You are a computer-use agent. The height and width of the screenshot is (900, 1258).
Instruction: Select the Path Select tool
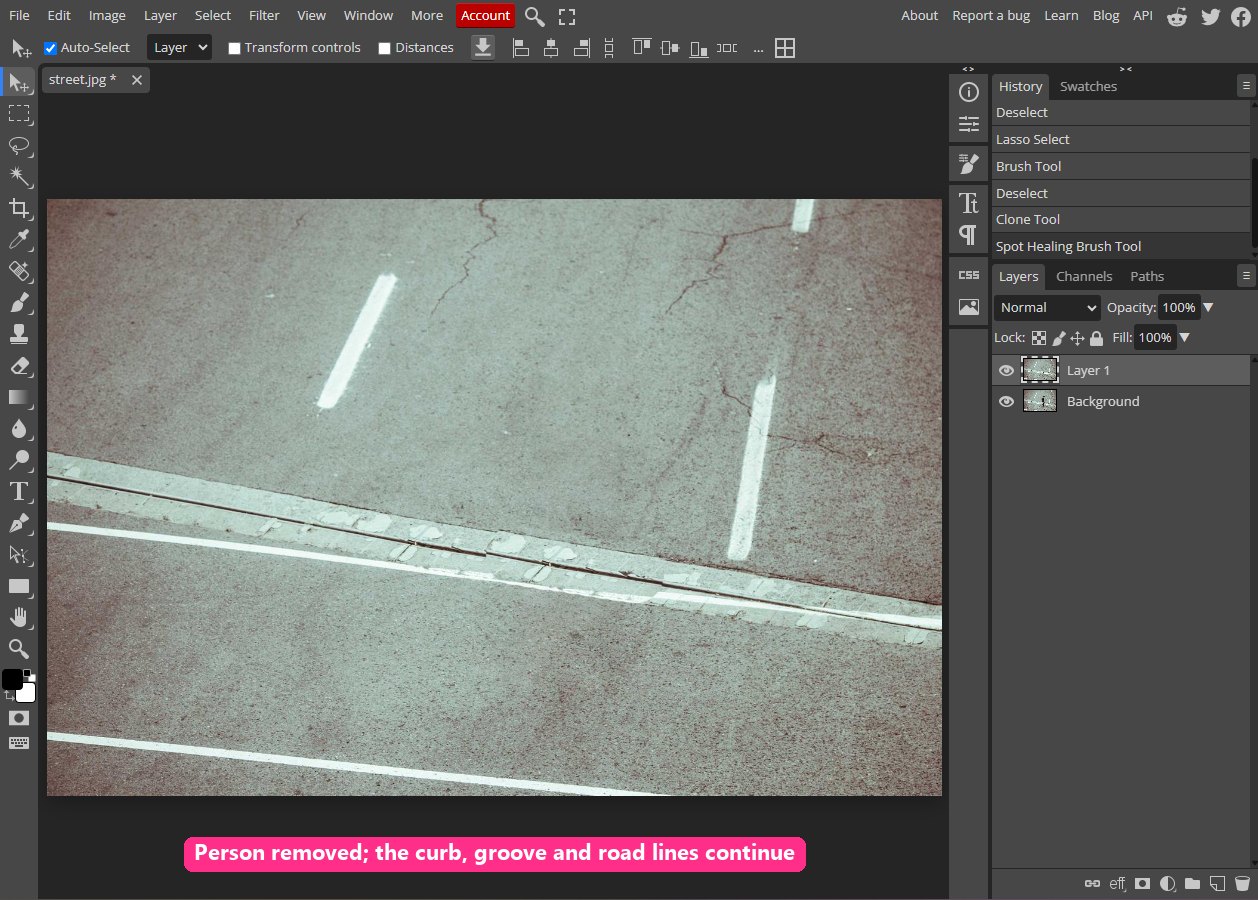tap(19, 554)
